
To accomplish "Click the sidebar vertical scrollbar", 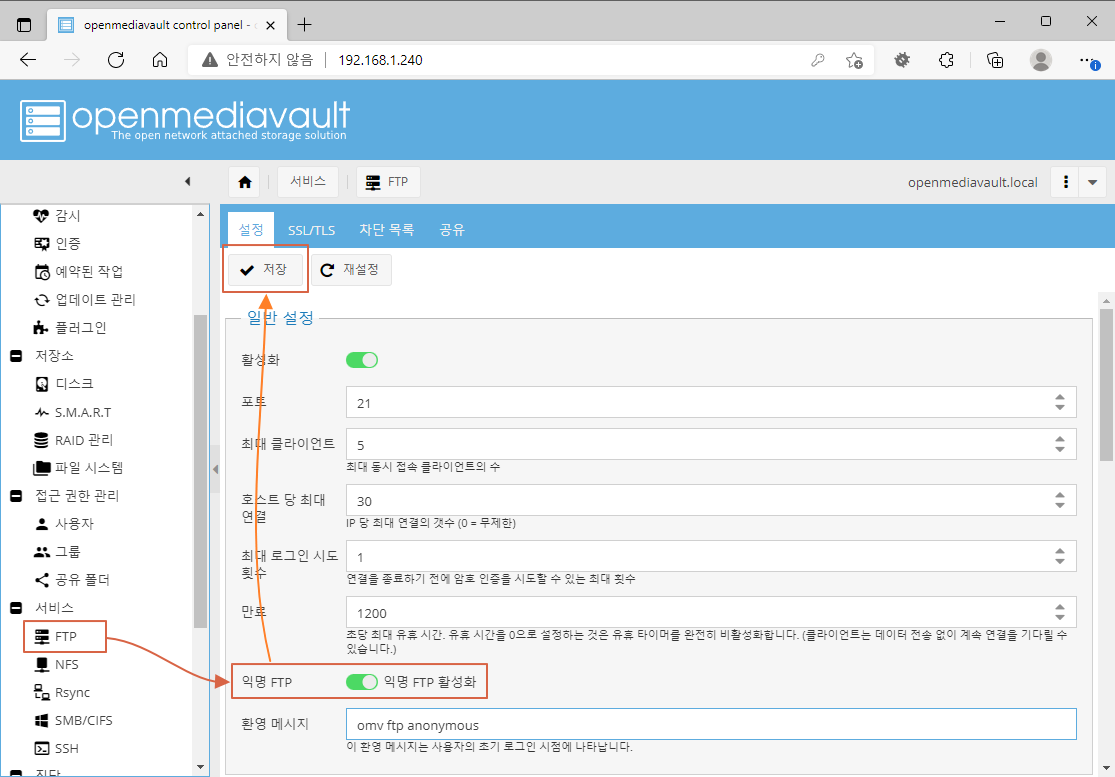I will click(201, 471).
